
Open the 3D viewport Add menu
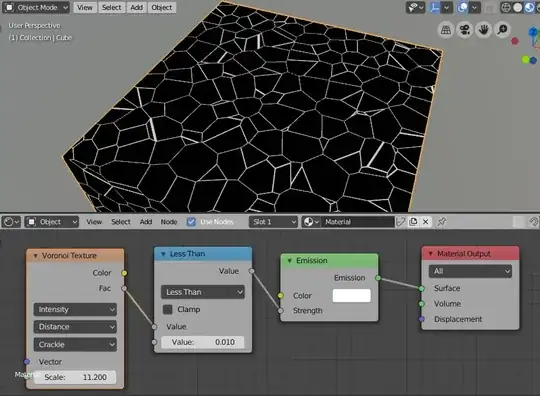[x=136, y=8]
